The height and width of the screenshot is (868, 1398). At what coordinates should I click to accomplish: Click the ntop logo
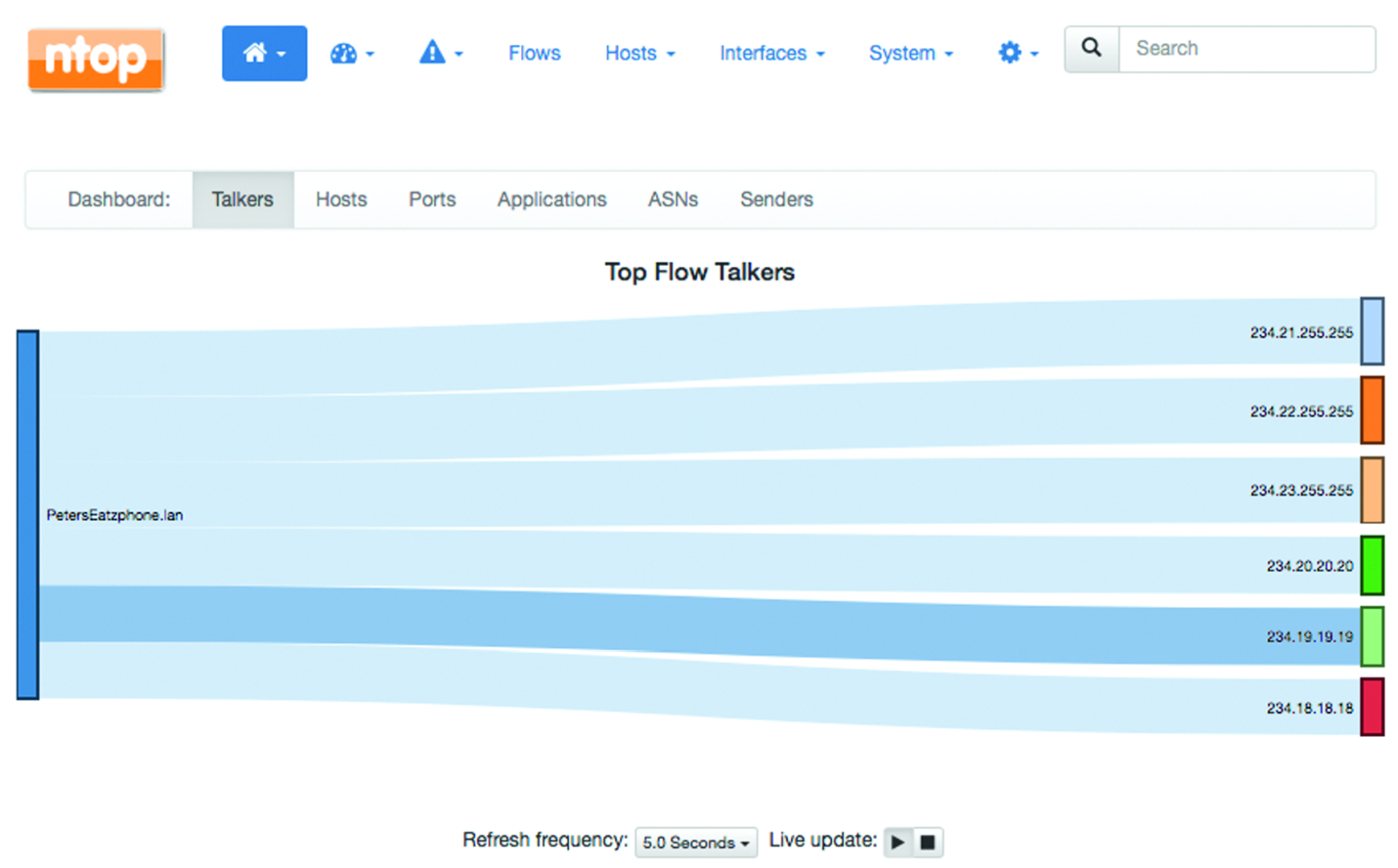click(96, 59)
